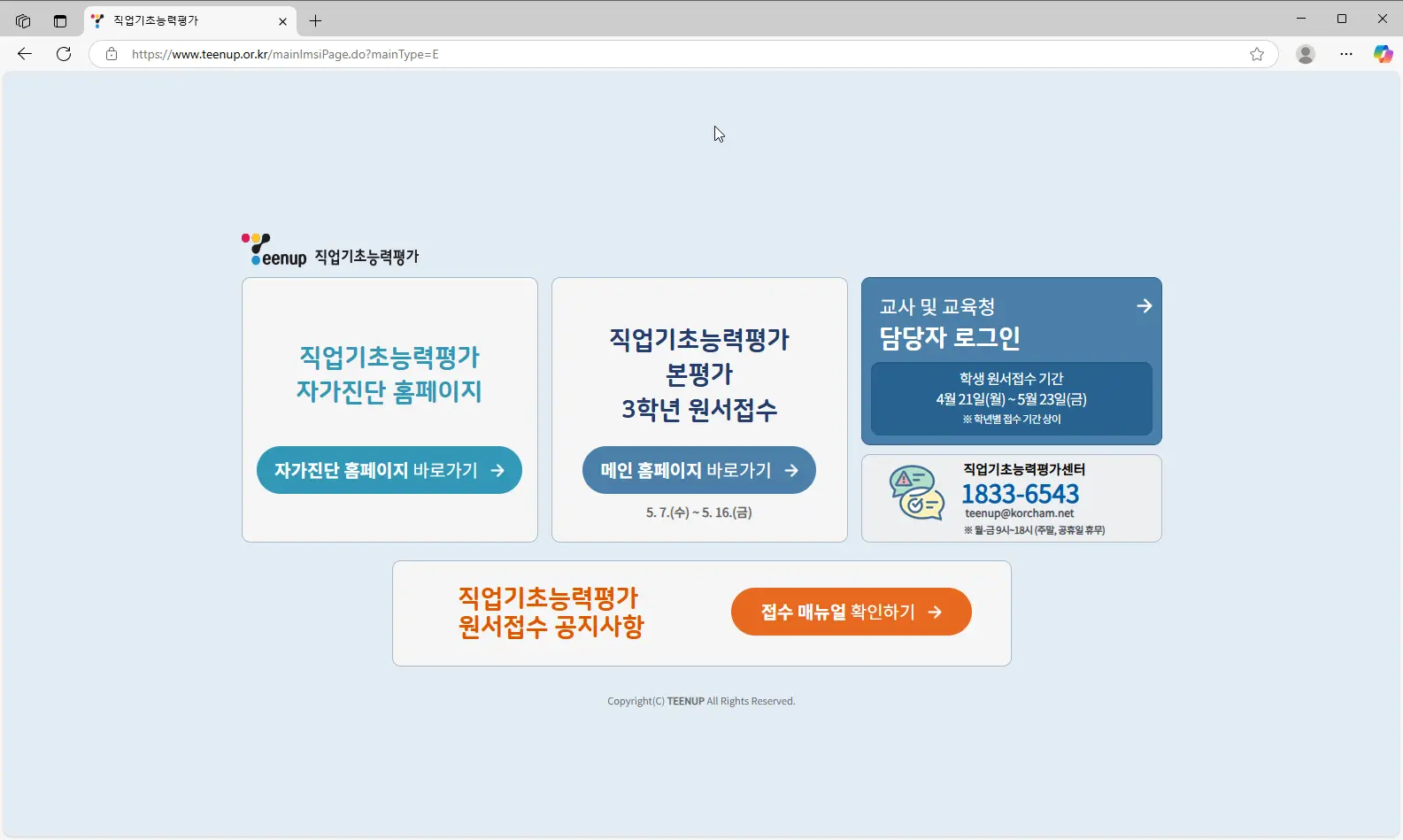The width and height of the screenshot is (1403, 840).
Task: Click 학생 원서접수 기간 date box
Action: 1012,398
